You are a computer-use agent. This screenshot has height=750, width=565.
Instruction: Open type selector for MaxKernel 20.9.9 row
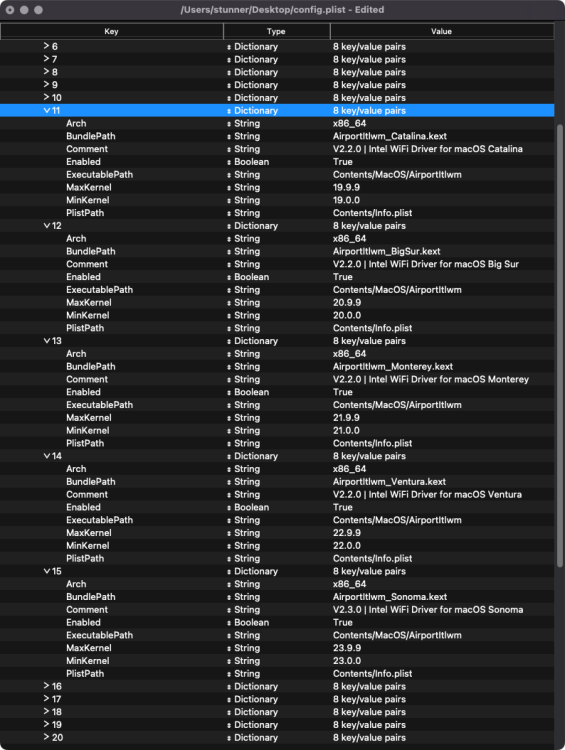pyautogui.click(x=229, y=303)
